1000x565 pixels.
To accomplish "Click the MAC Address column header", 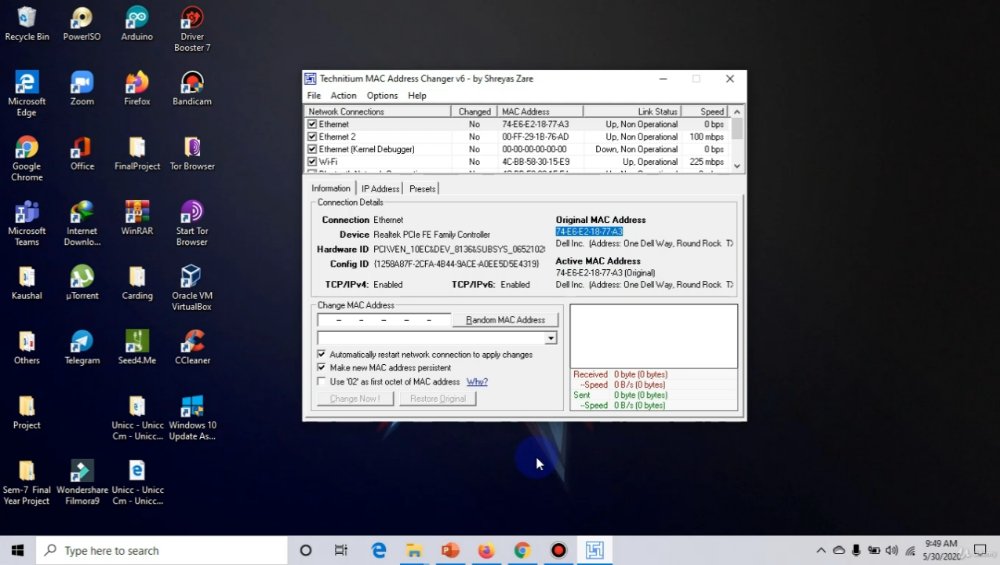I will coord(540,112).
